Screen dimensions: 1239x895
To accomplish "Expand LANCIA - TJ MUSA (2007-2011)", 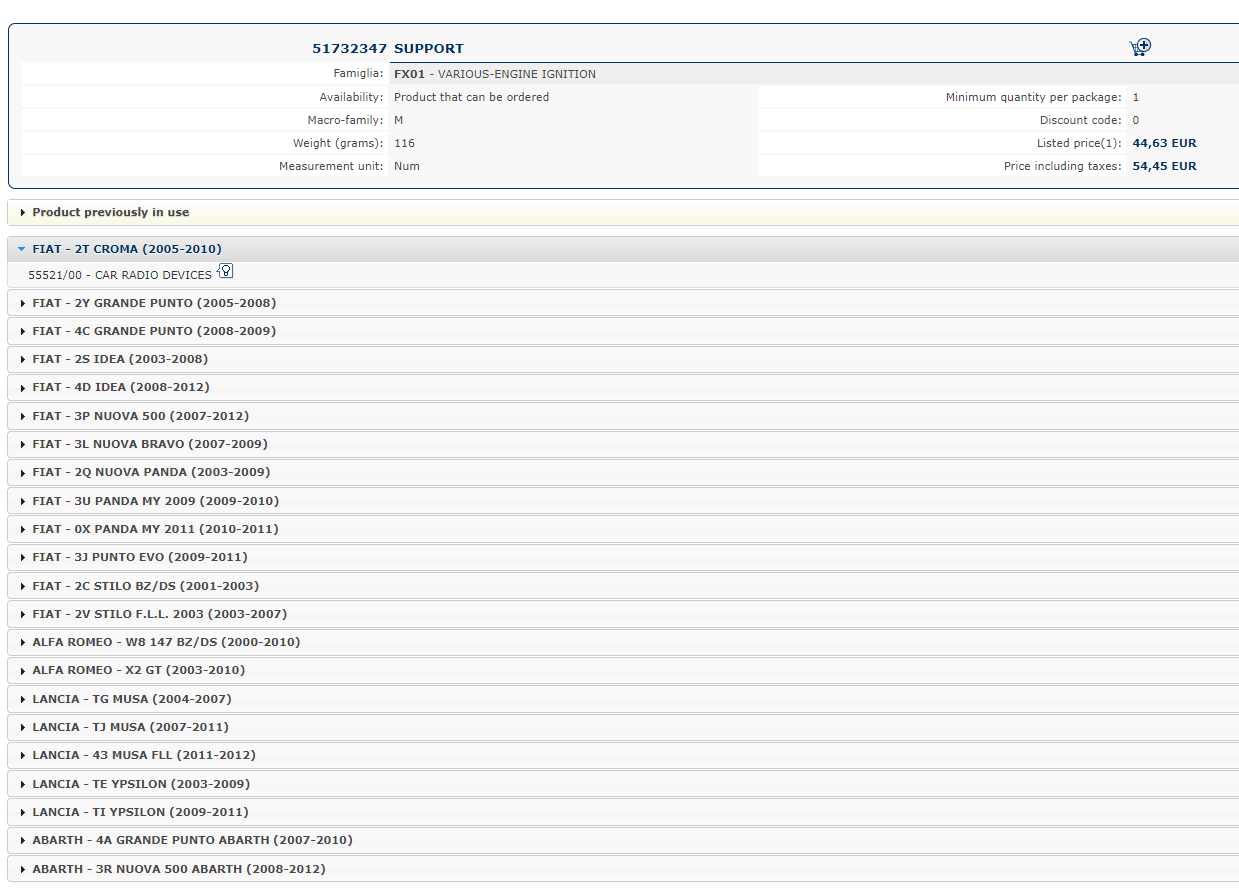I will click(x=623, y=727).
